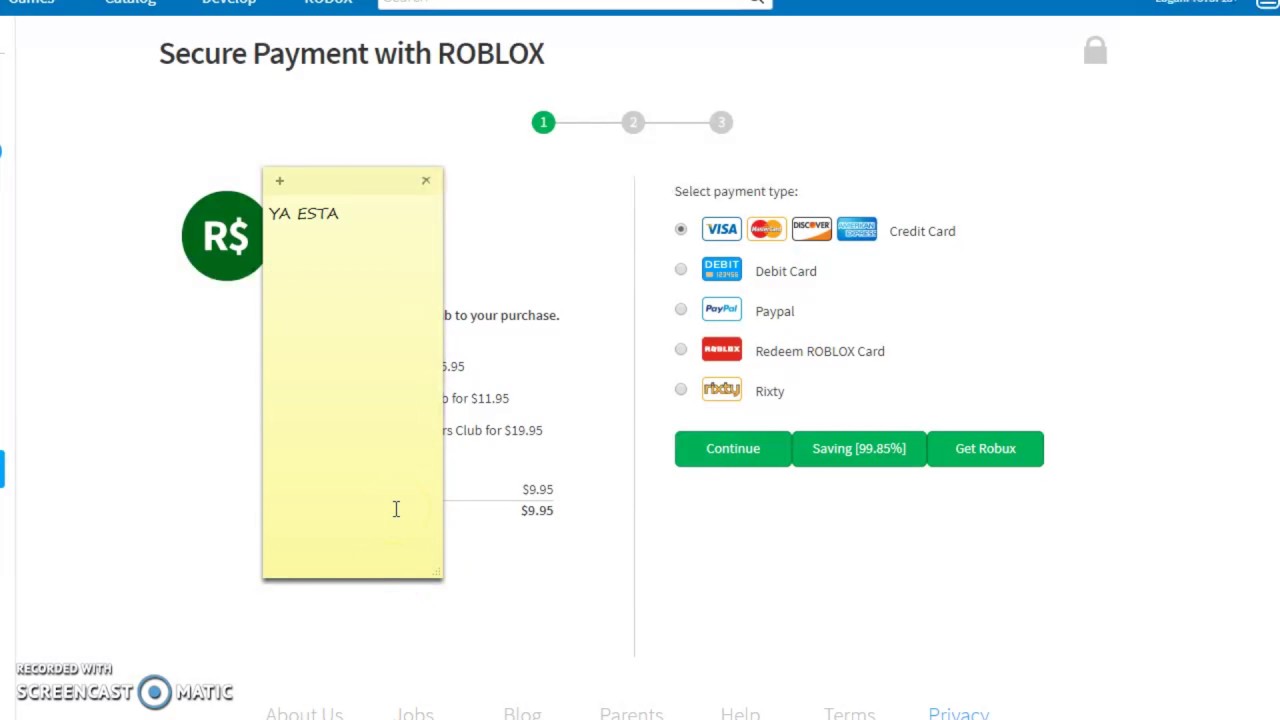This screenshot has height=720, width=1280.
Task: Click the Discover card icon
Action: pyautogui.click(x=811, y=229)
